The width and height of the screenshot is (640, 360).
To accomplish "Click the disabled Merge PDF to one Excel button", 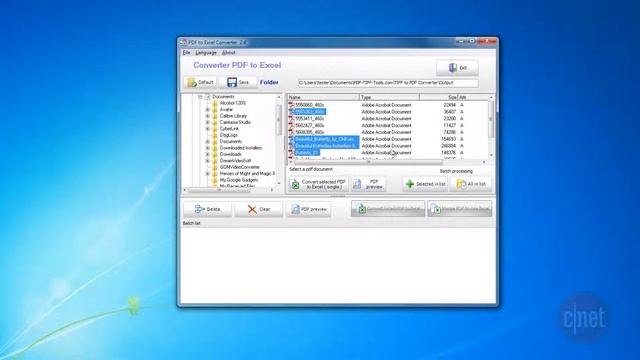I will point(460,209).
